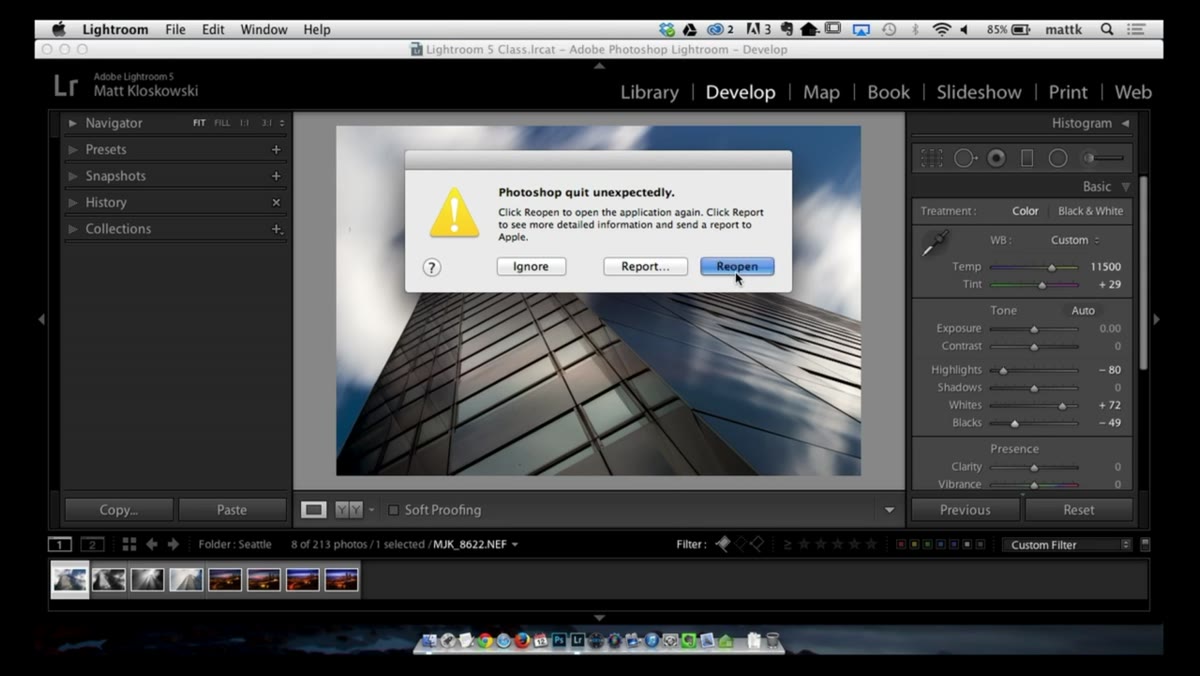
Task: Toggle the green color label filter
Action: tap(927, 545)
